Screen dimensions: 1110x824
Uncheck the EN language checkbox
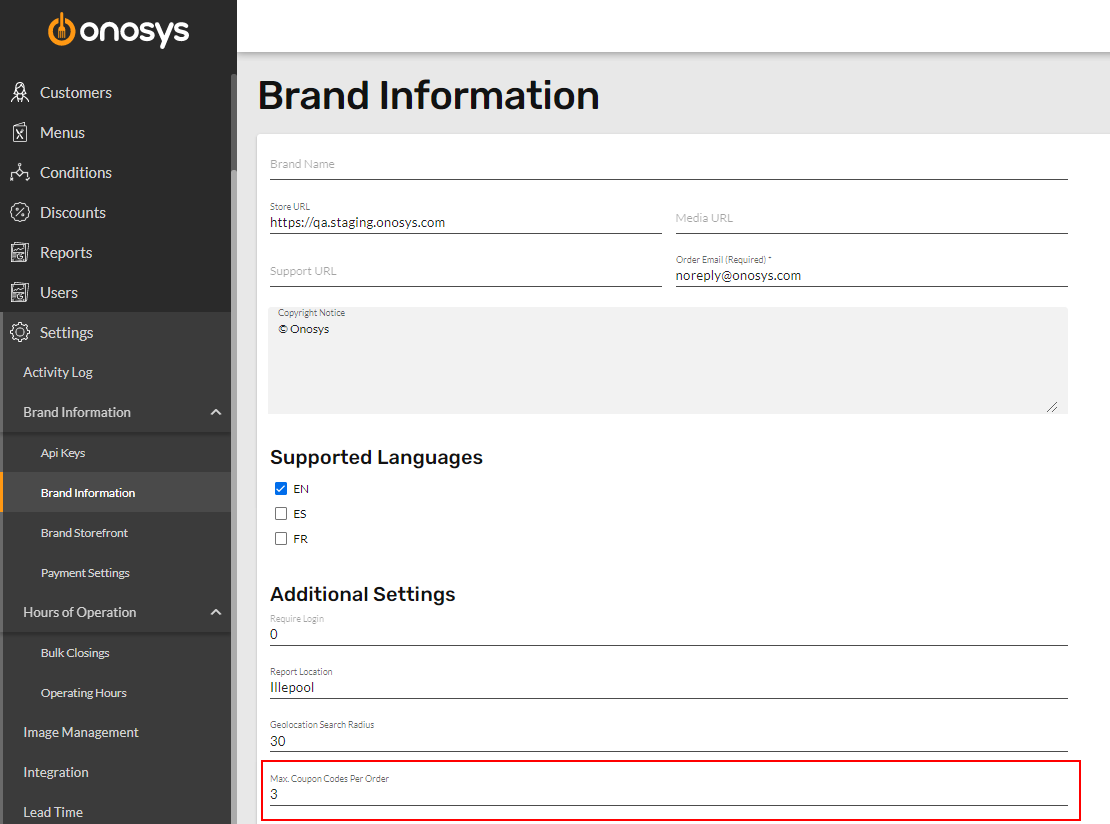tap(281, 488)
